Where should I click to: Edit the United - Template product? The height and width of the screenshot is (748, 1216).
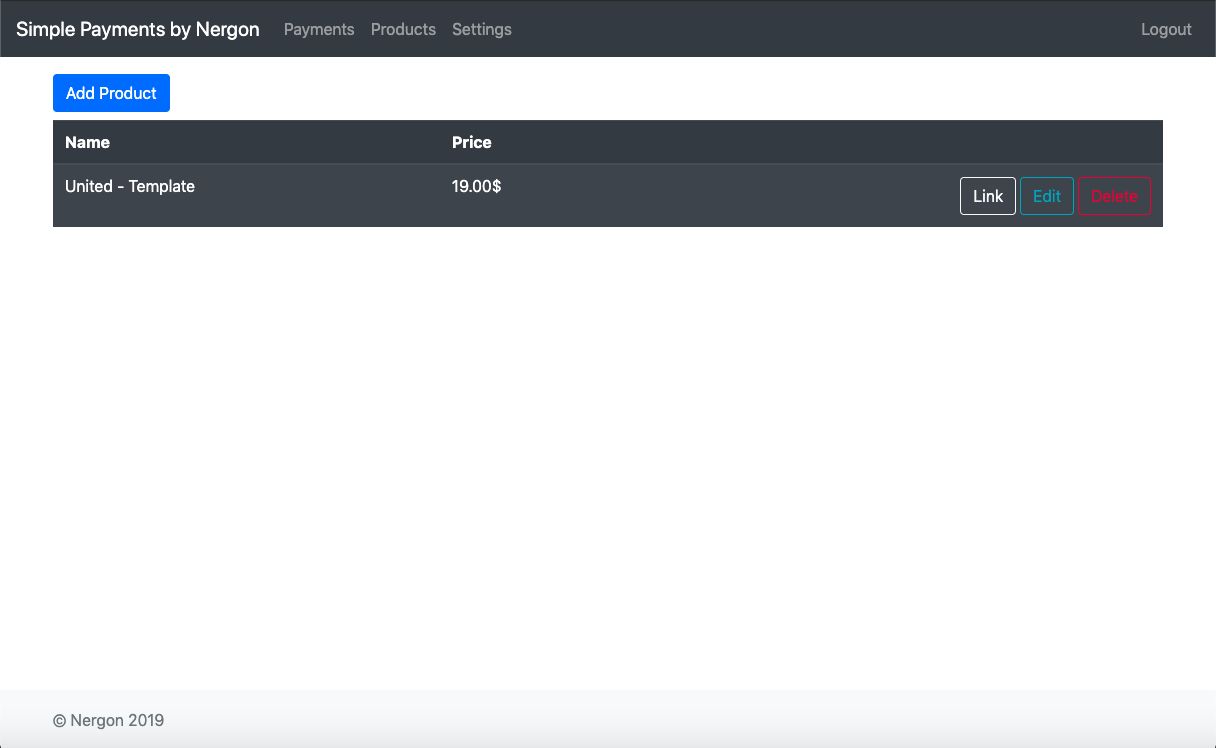pyautogui.click(x=1047, y=196)
